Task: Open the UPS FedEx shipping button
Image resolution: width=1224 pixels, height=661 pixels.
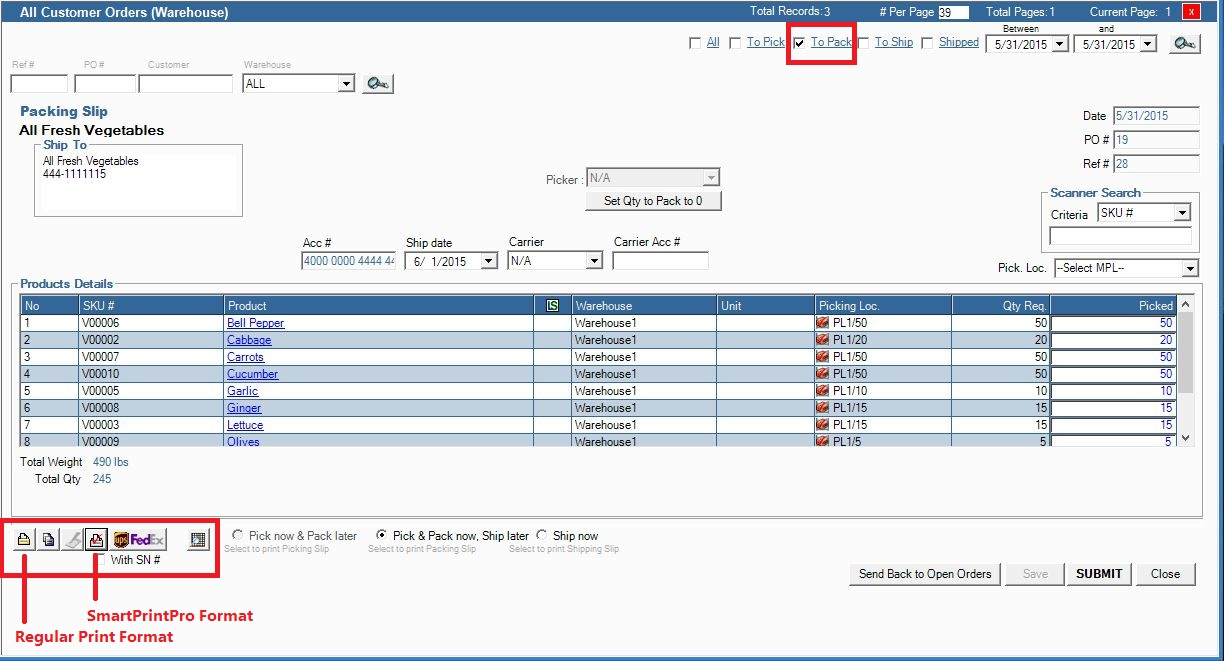Action: [139, 540]
